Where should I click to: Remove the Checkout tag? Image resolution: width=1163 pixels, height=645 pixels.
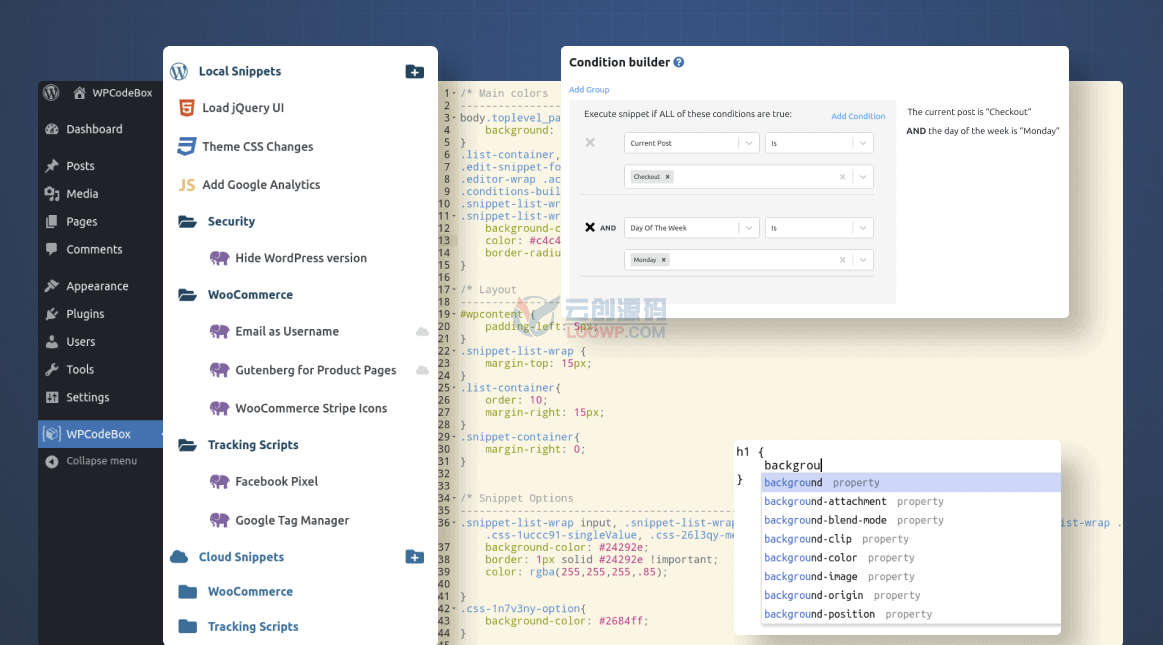[x=668, y=176]
